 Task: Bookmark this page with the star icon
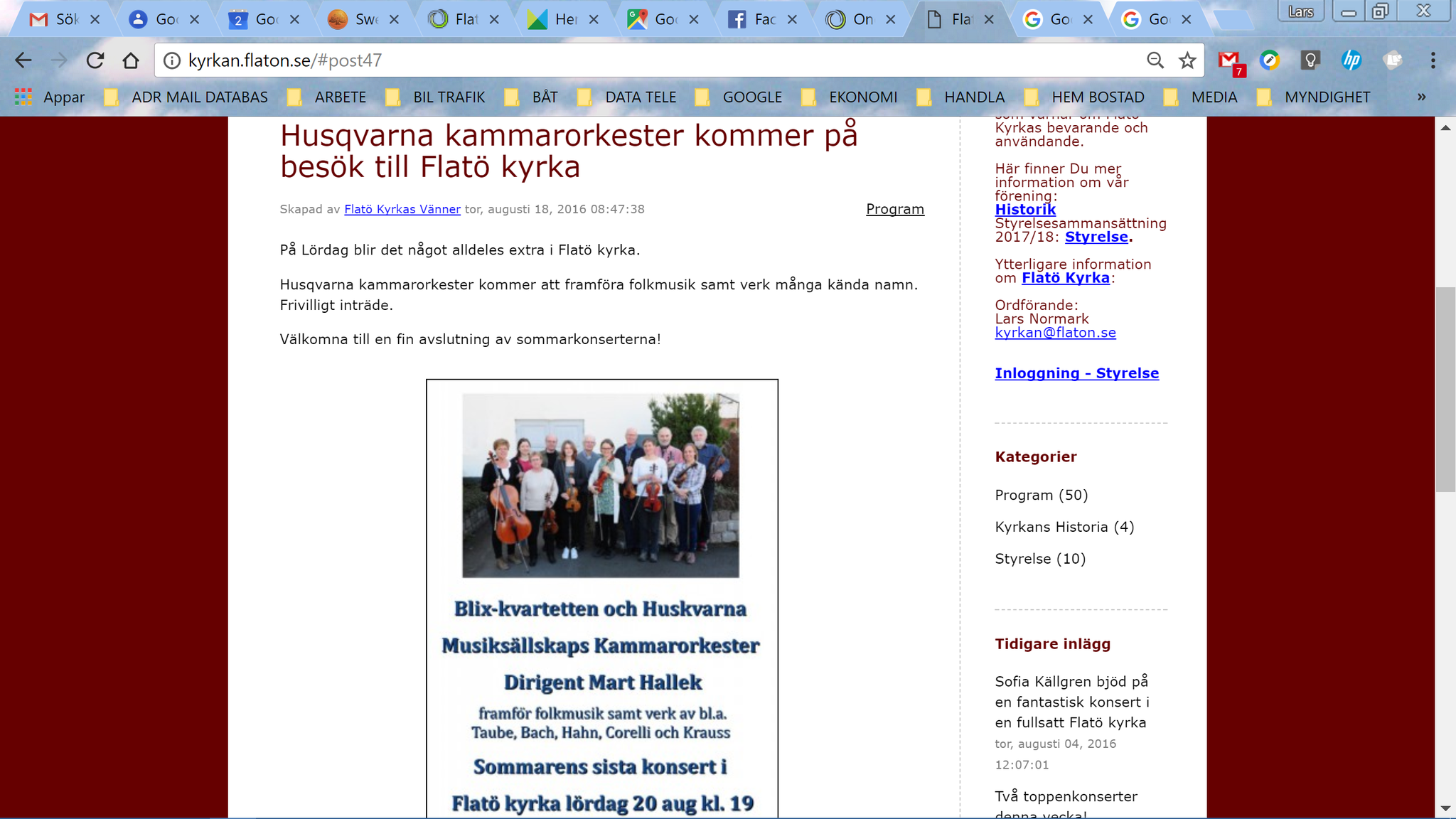pyautogui.click(x=1187, y=60)
